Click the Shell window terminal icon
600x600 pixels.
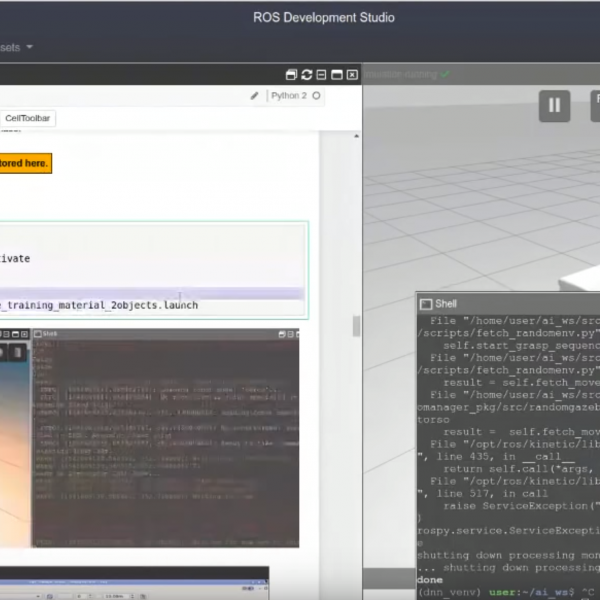click(426, 304)
